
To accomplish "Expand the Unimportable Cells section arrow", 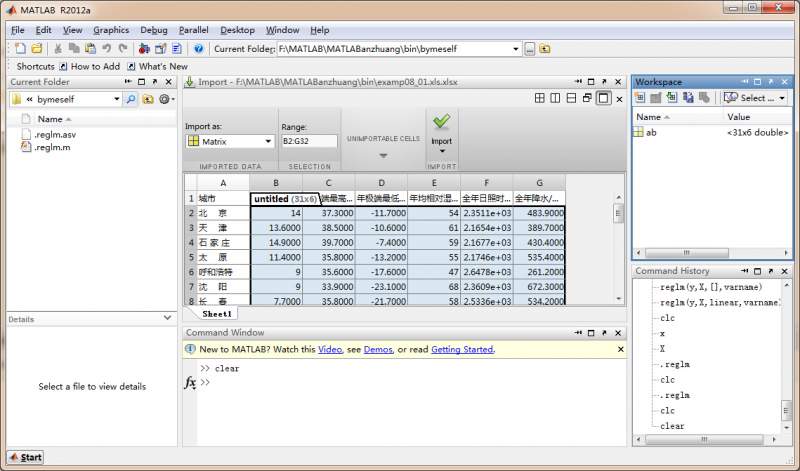I will click(x=383, y=156).
